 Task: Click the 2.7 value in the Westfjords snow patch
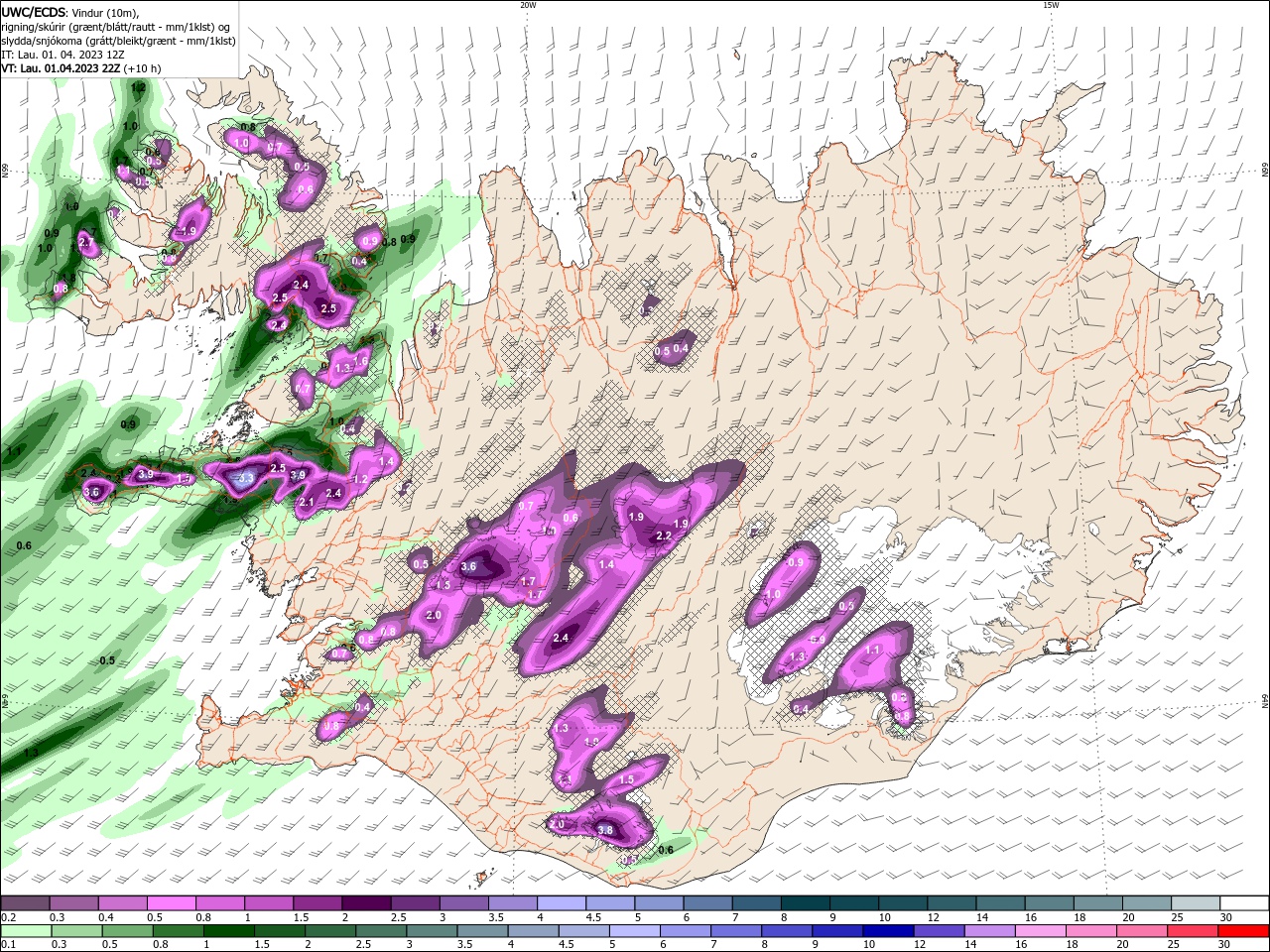tap(86, 243)
